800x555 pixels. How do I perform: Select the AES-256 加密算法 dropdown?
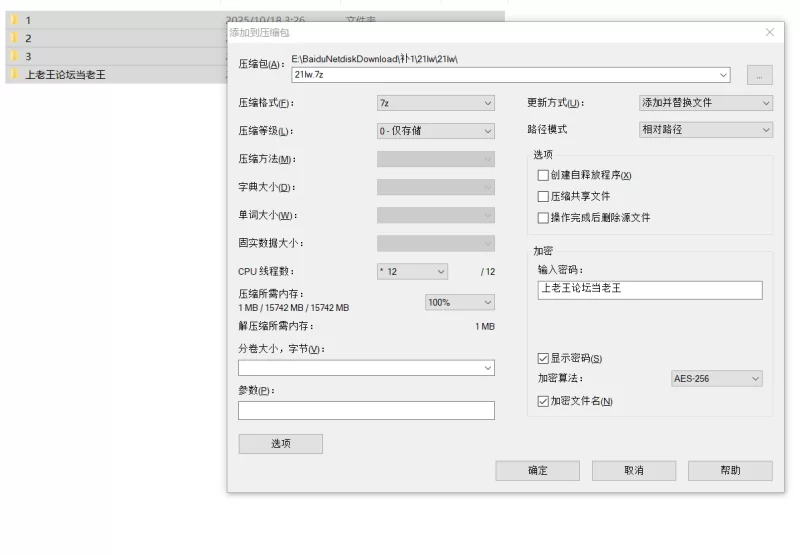pyautogui.click(x=716, y=379)
